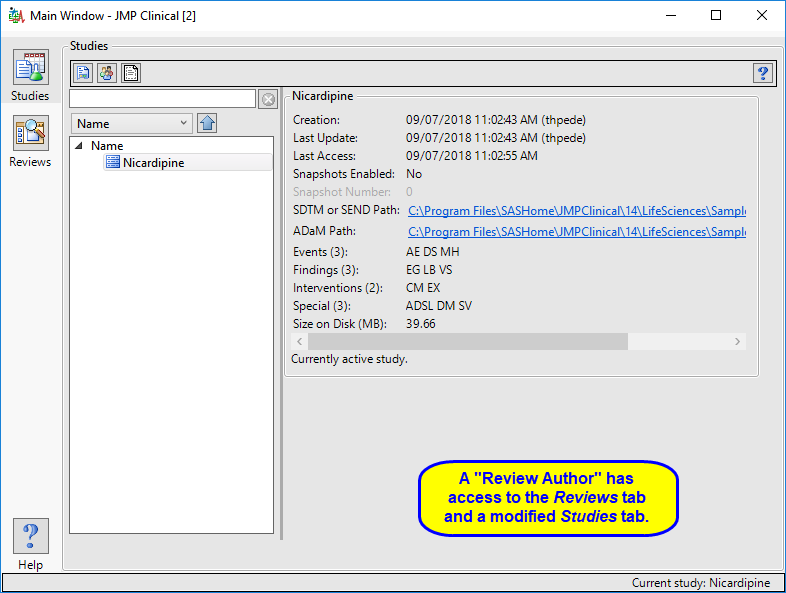Focus the study search text field
The image size is (786, 593).
pyautogui.click(x=162, y=99)
